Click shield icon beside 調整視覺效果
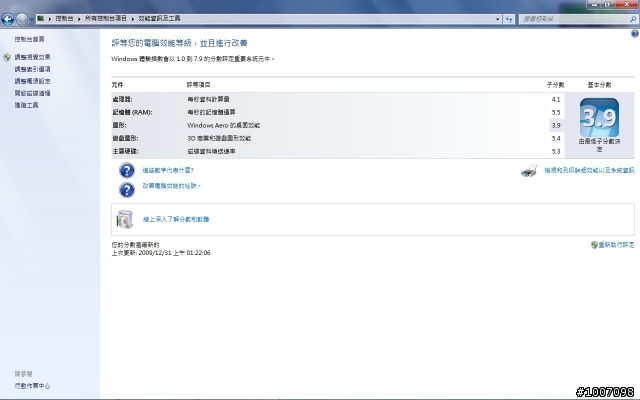This screenshot has width=640, height=400. [7, 58]
